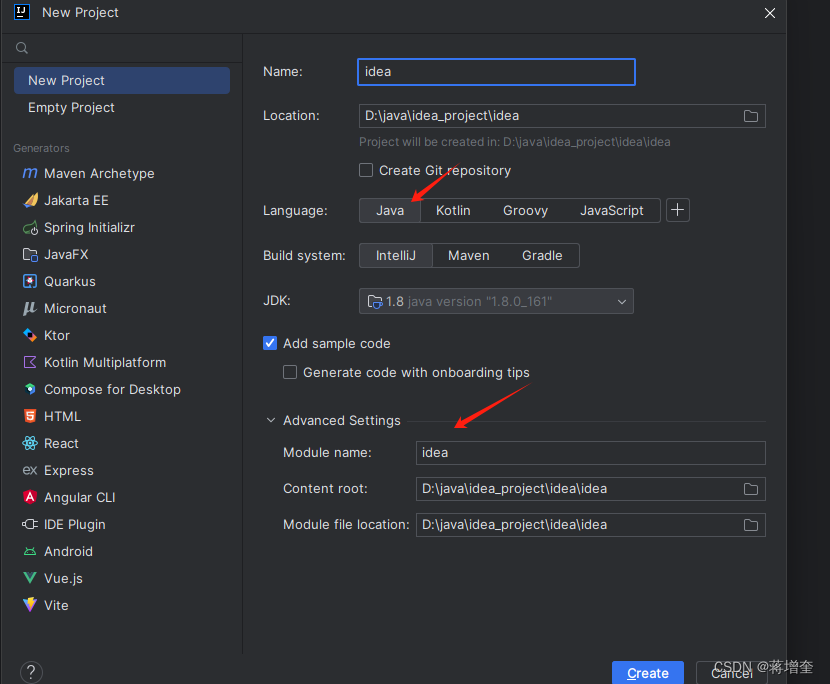This screenshot has width=830, height=684.
Task: Enable Generate code with onboarding tips
Action: coord(290,372)
